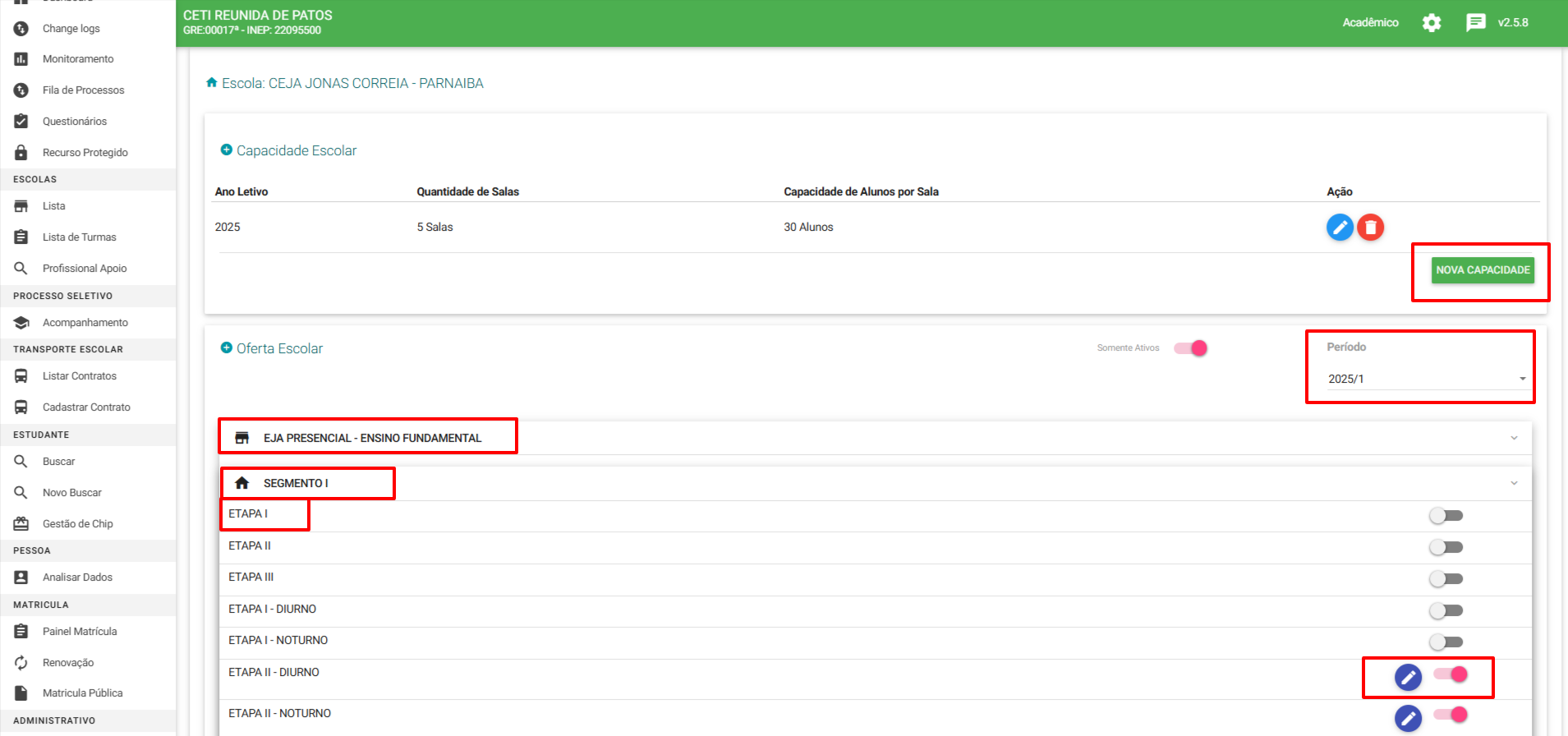Click the Acadêmico link in header
The height and width of the screenshot is (736, 1568).
point(1370,23)
